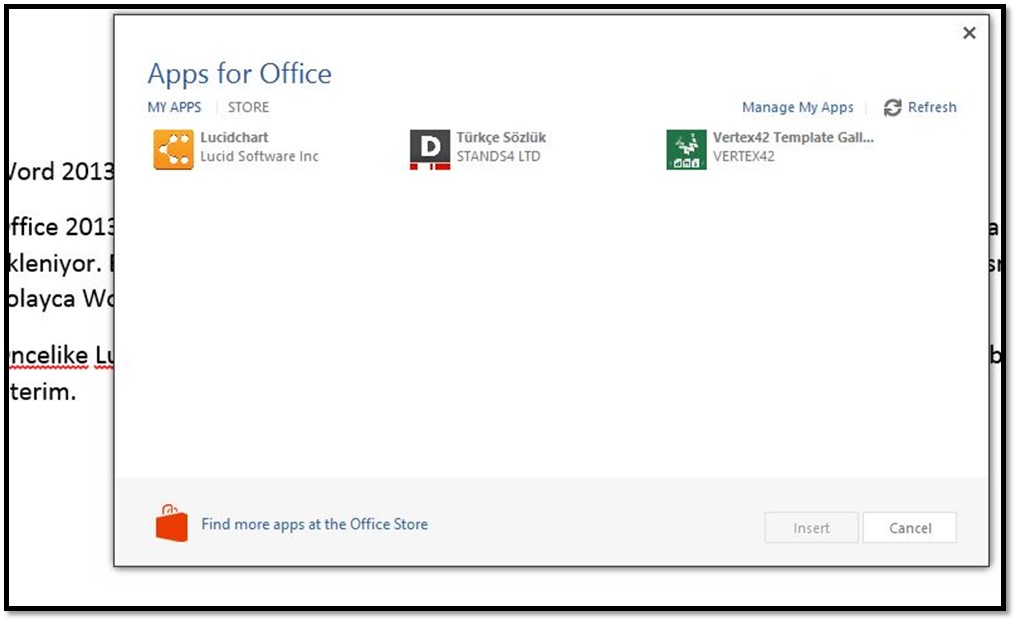Open the Manage My Apps link
1017x622 pixels.
pyautogui.click(x=797, y=108)
